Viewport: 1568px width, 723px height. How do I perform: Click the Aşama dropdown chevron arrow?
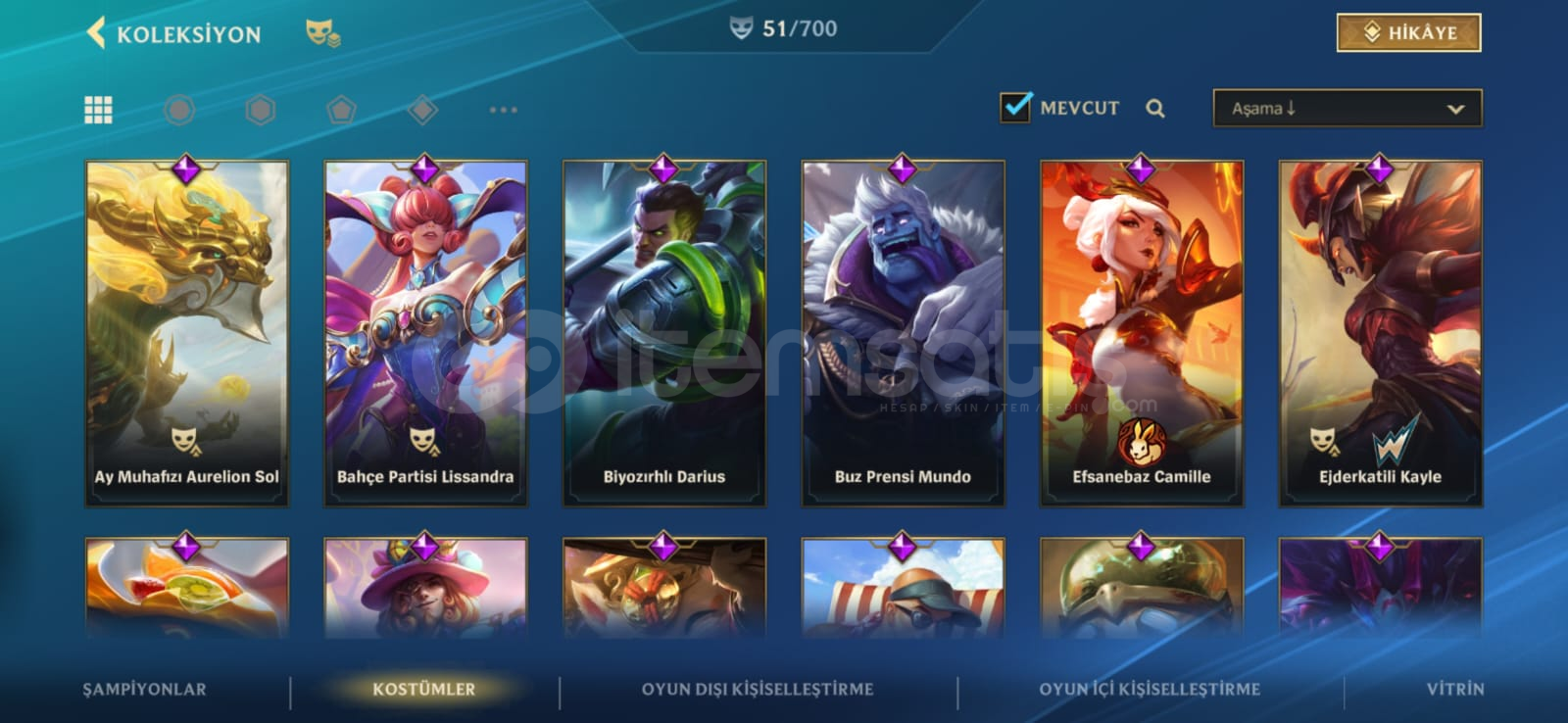click(x=1455, y=110)
